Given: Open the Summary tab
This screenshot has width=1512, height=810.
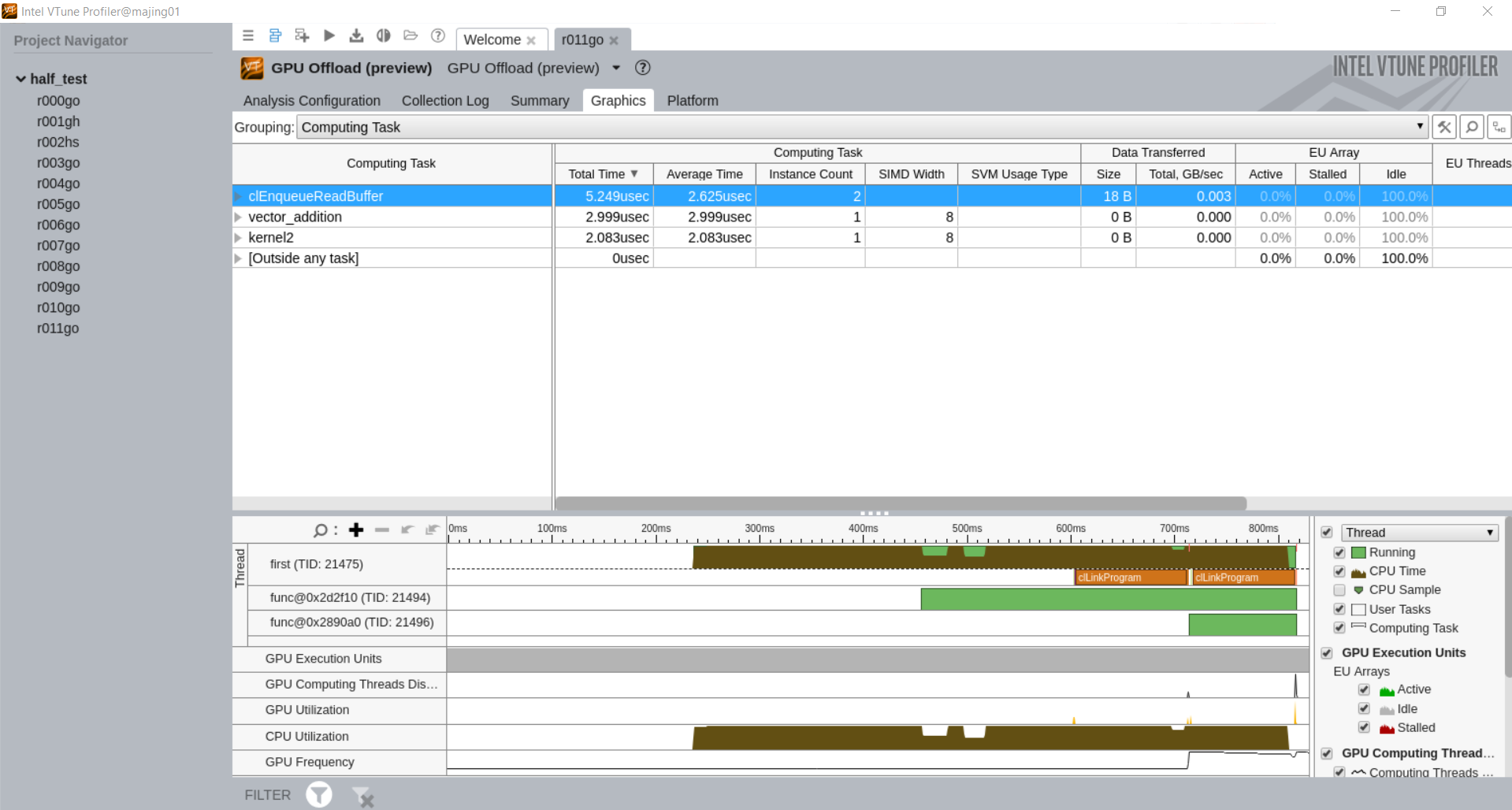Looking at the screenshot, I should pos(540,101).
